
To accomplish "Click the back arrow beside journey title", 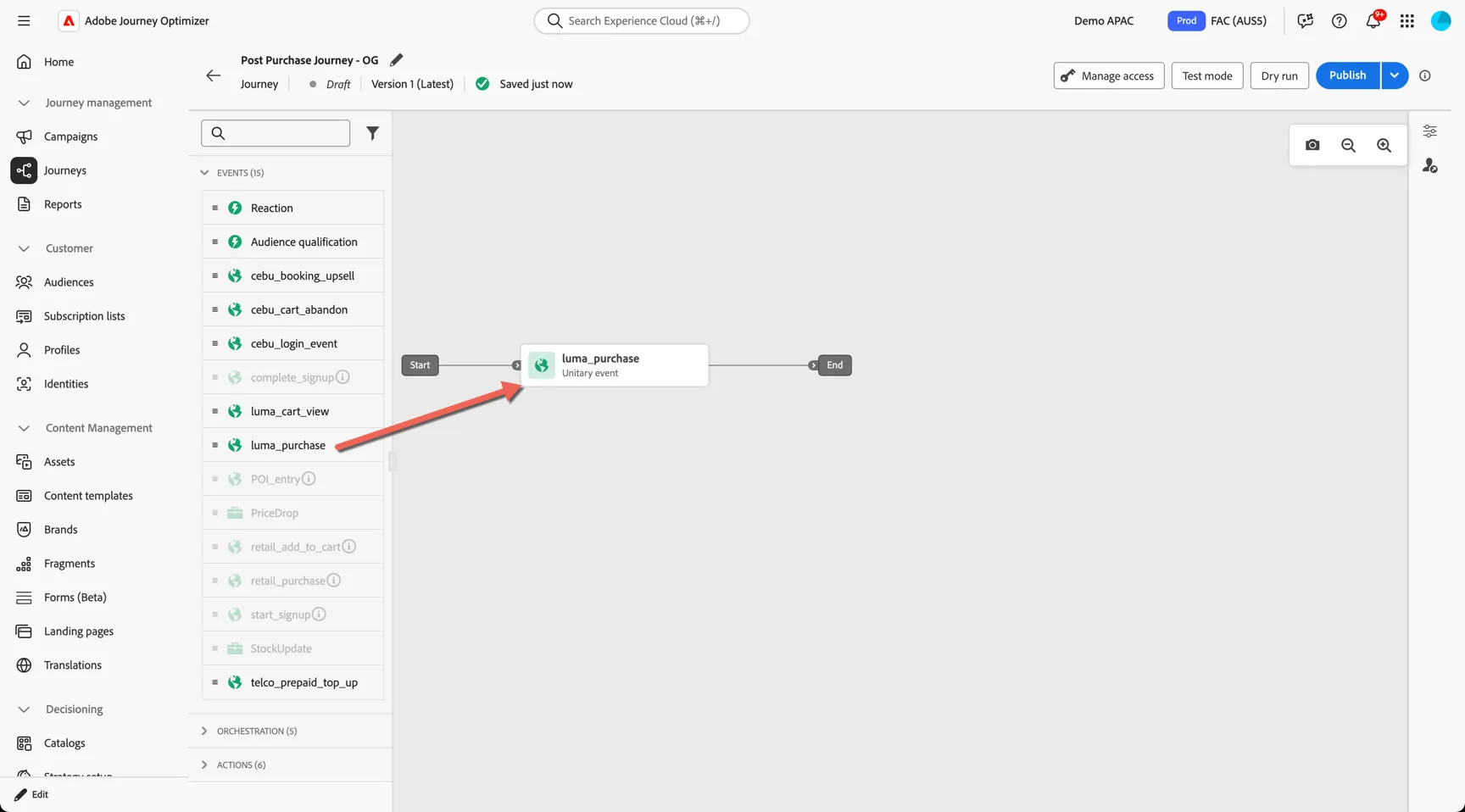I will point(213,75).
